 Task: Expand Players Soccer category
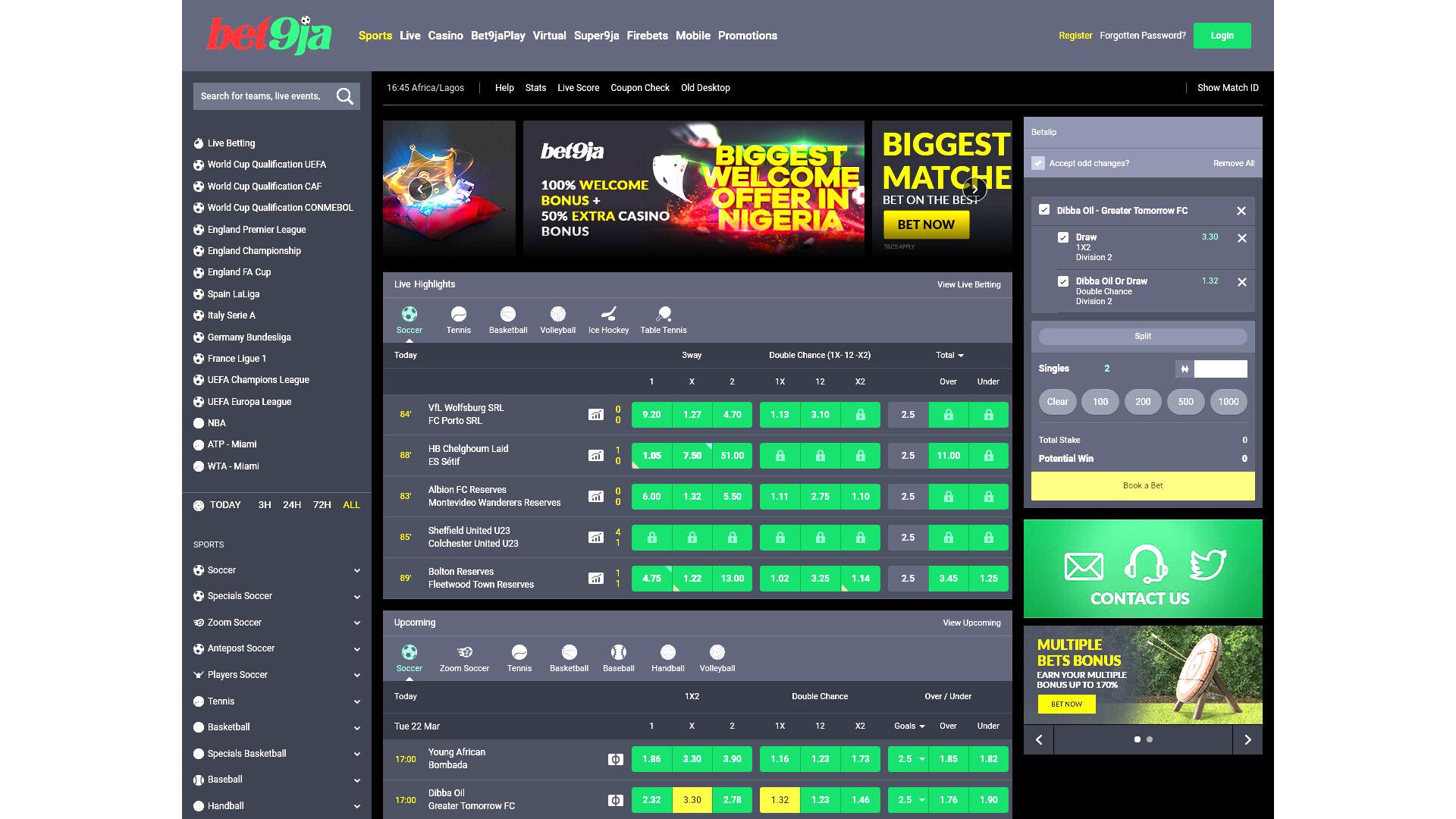click(x=357, y=676)
